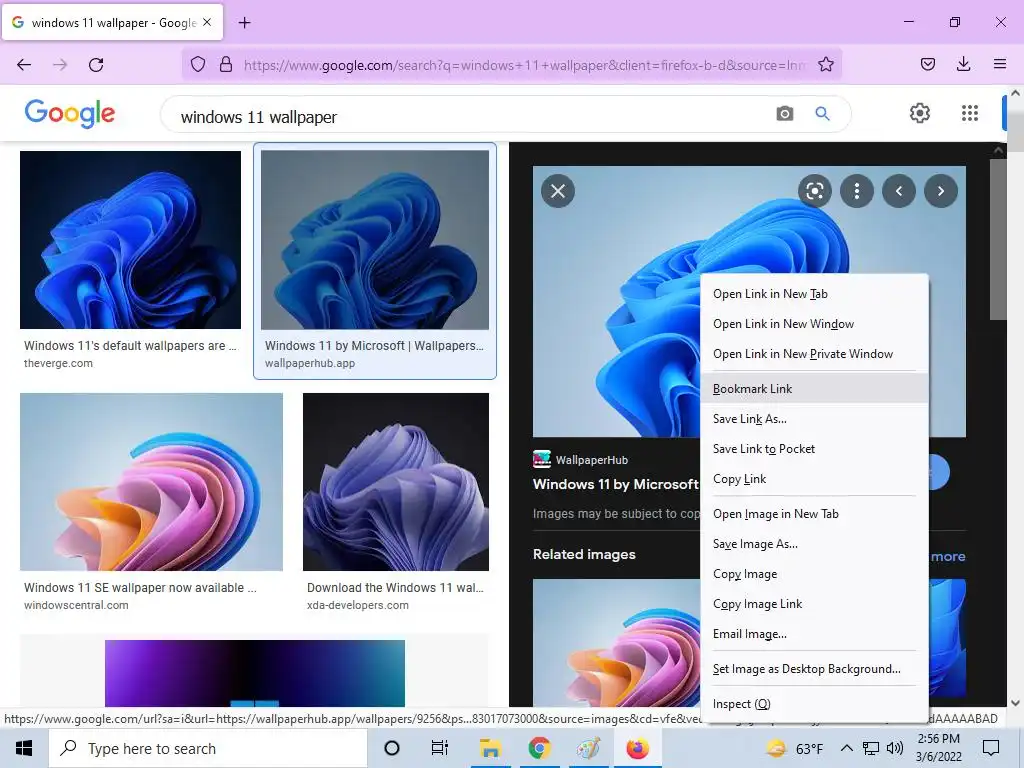The image size is (1024, 768).
Task: Click the preview panel scrollbar thumb
Action: (x=997, y=238)
